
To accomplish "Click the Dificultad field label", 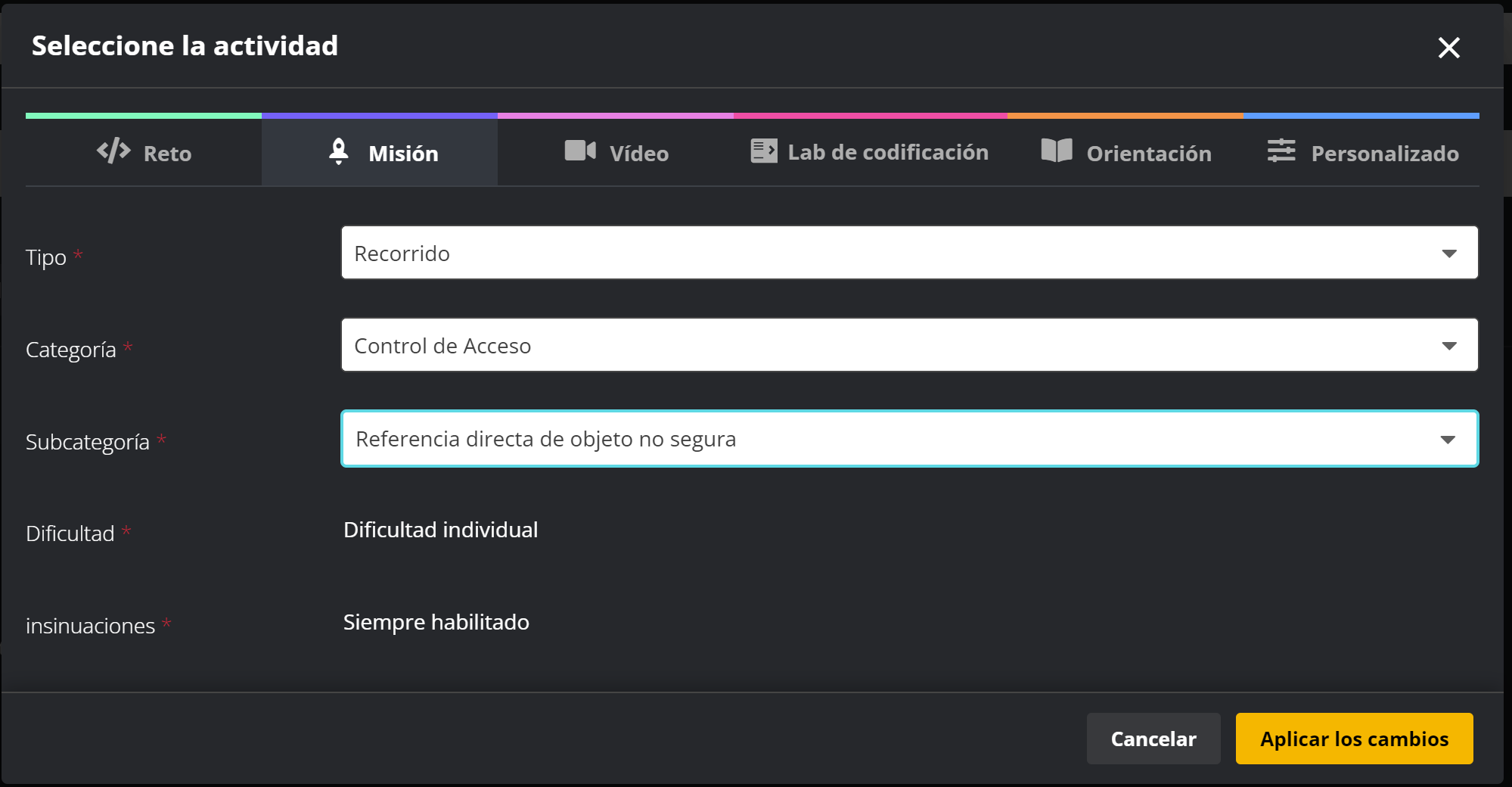I will (x=70, y=533).
